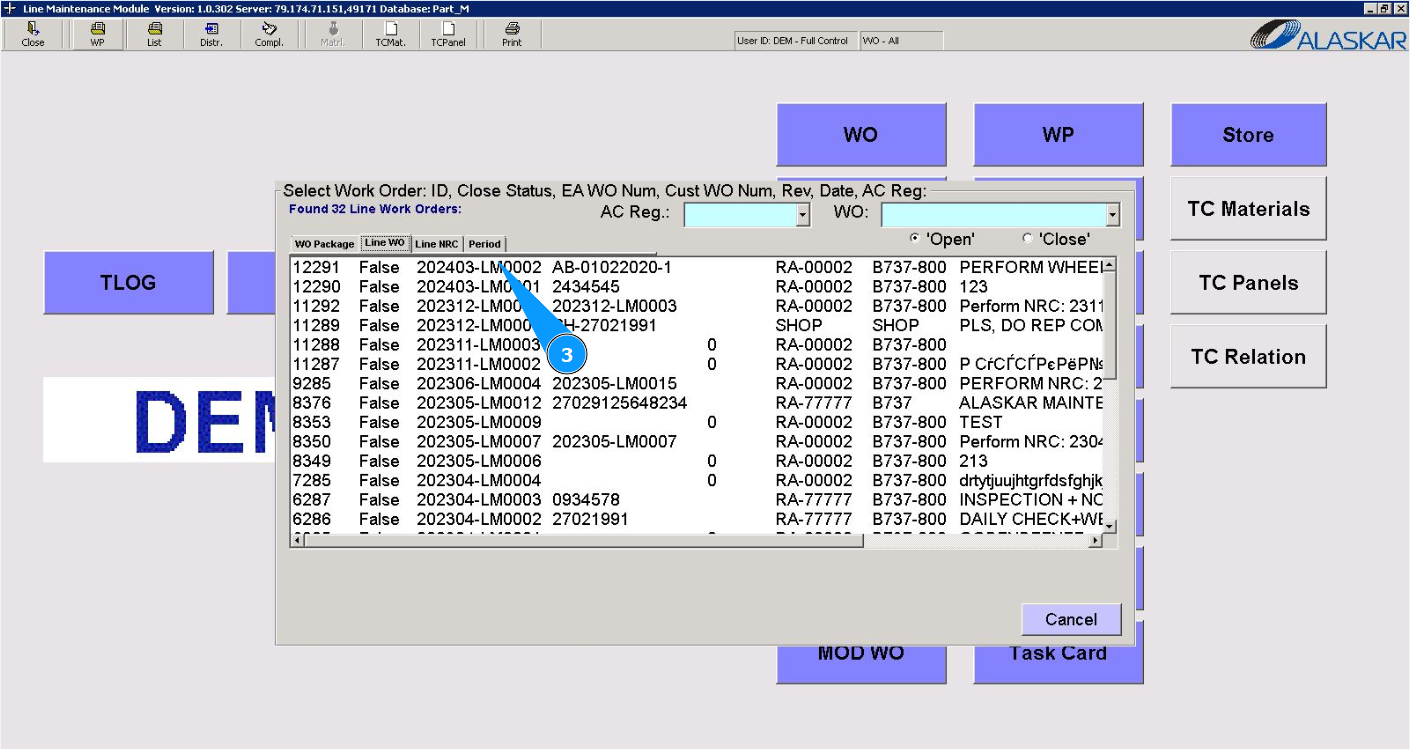The height and width of the screenshot is (749, 1410).
Task: Select the 'Close' radio button
Action: click(1027, 239)
